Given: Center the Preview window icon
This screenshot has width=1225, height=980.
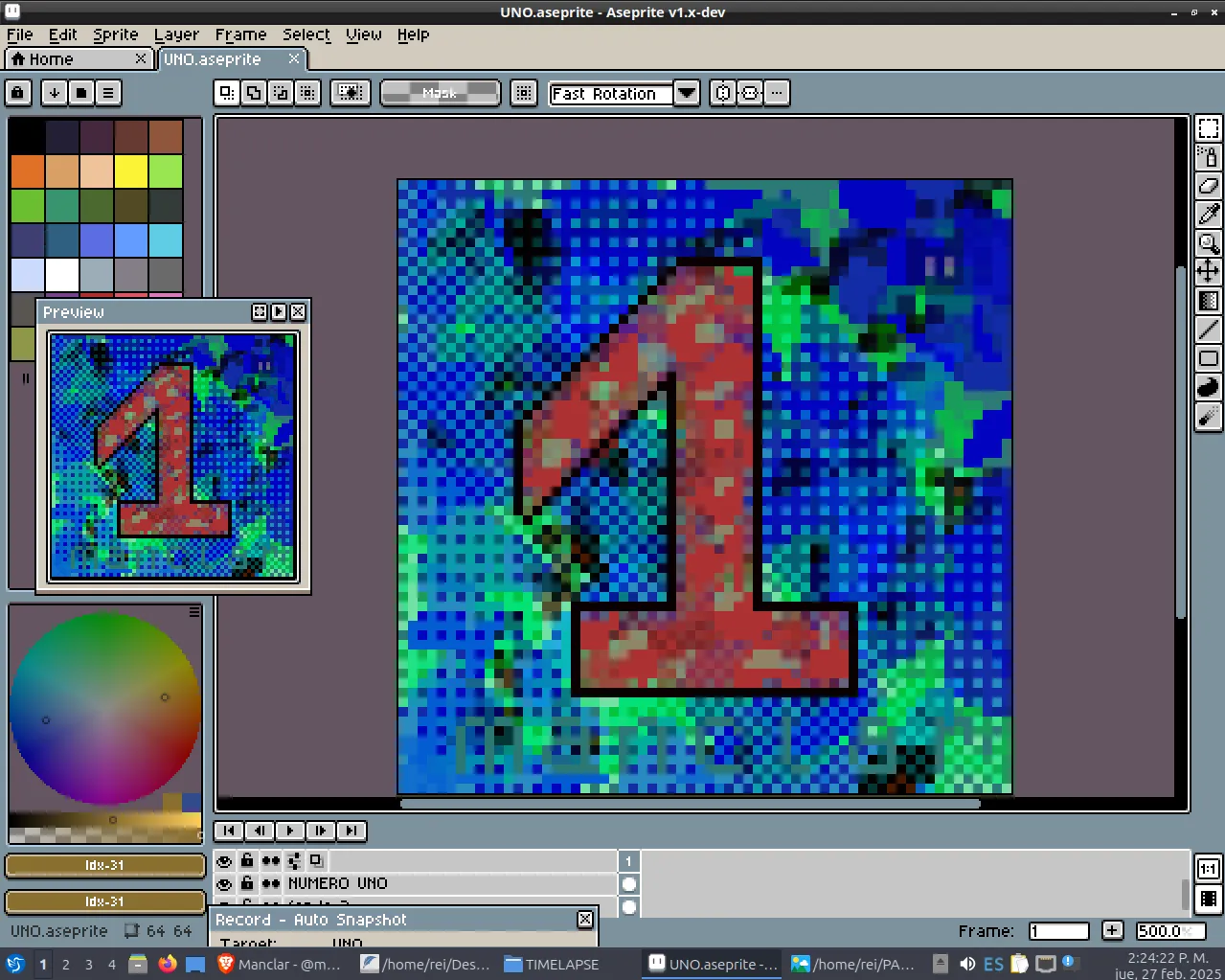Looking at the screenshot, I should pos(260,312).
